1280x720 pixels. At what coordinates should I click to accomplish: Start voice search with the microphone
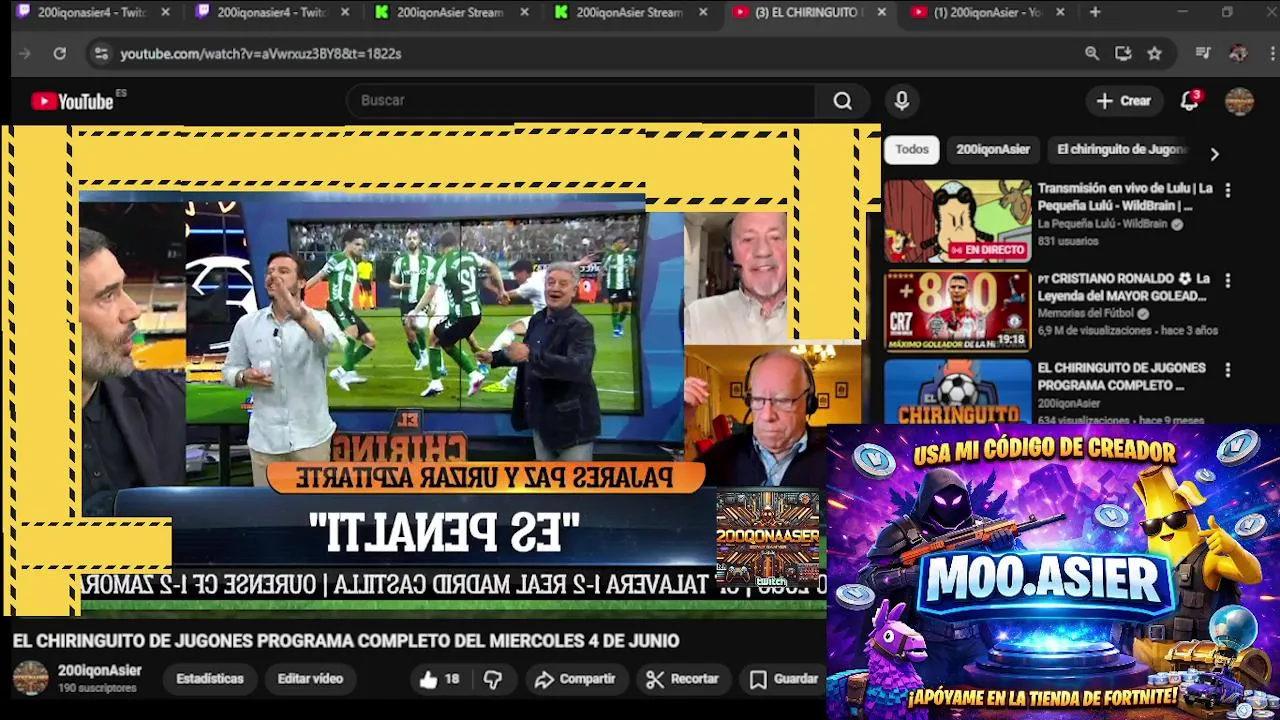coord(902,101)
